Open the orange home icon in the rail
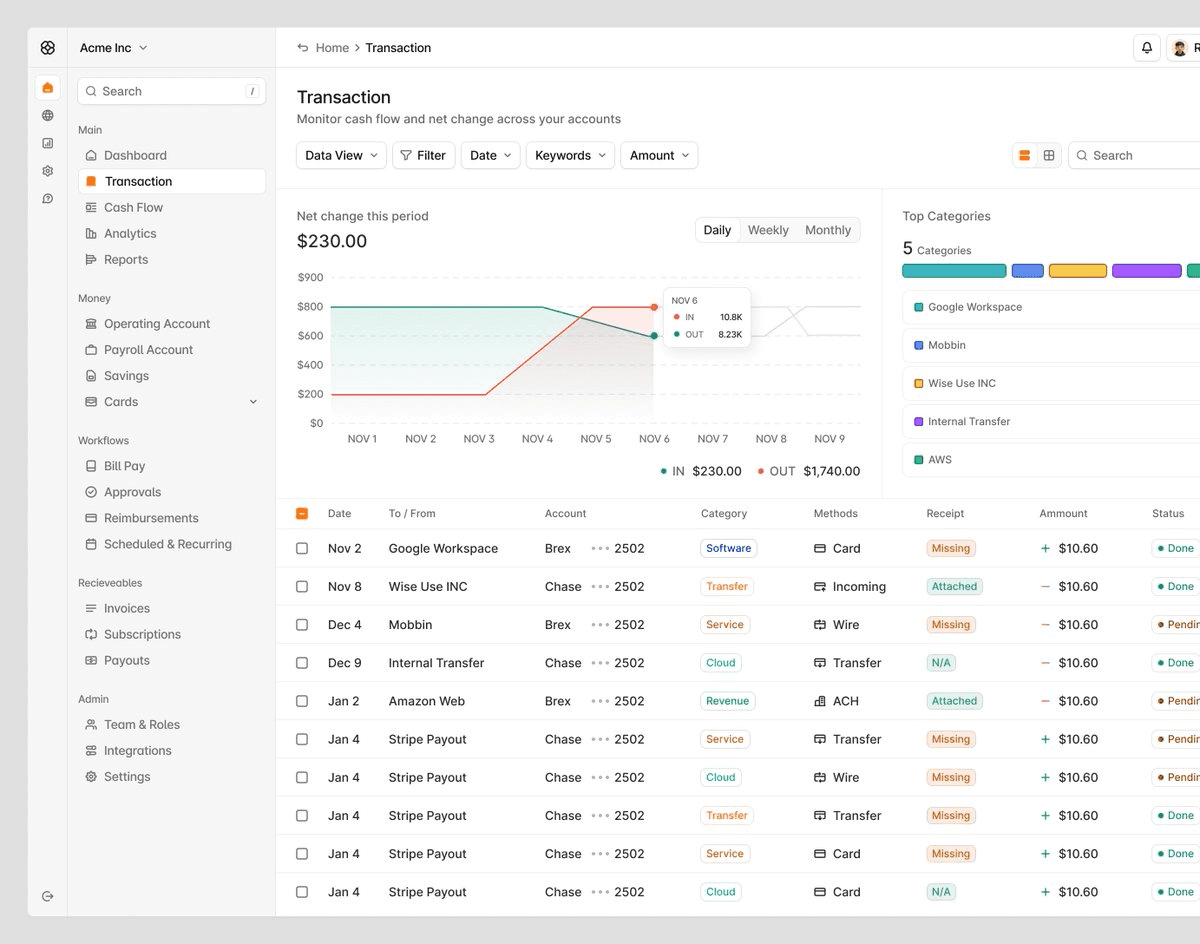Viewport: 1200px width, 944px height. tap(47, 87)
